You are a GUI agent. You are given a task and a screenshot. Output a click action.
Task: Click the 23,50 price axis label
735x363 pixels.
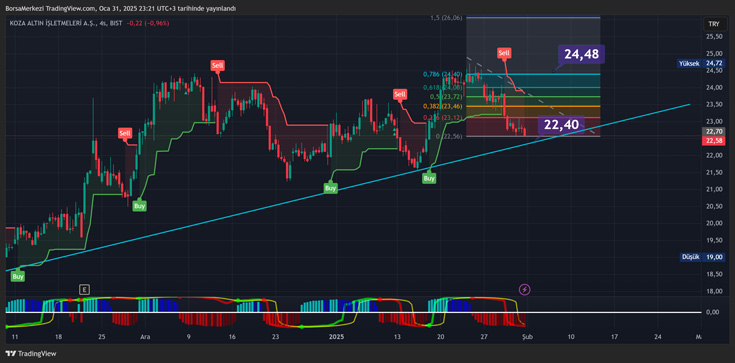[x=714, y=105]
